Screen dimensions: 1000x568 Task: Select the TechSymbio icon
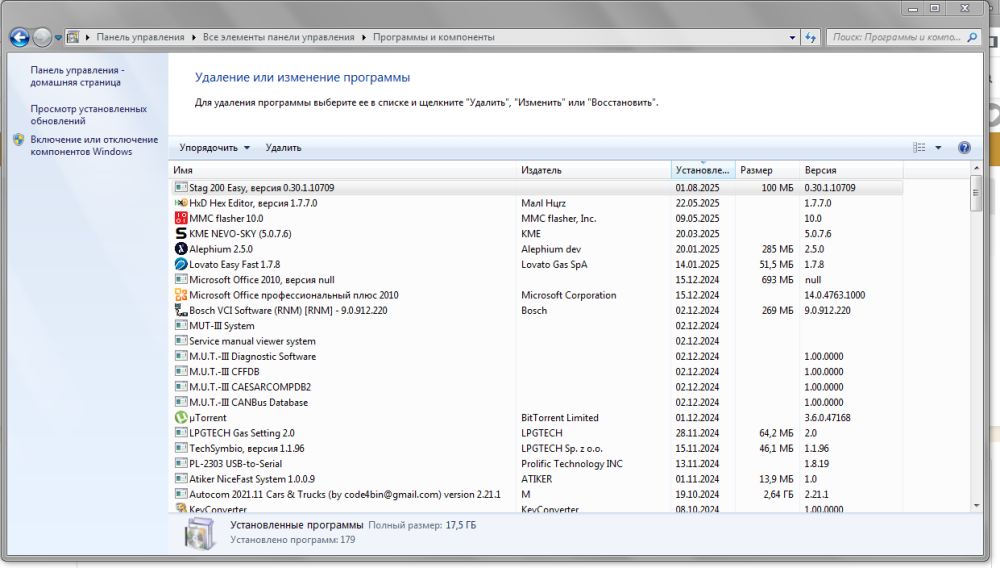click(x=181, y=448)
